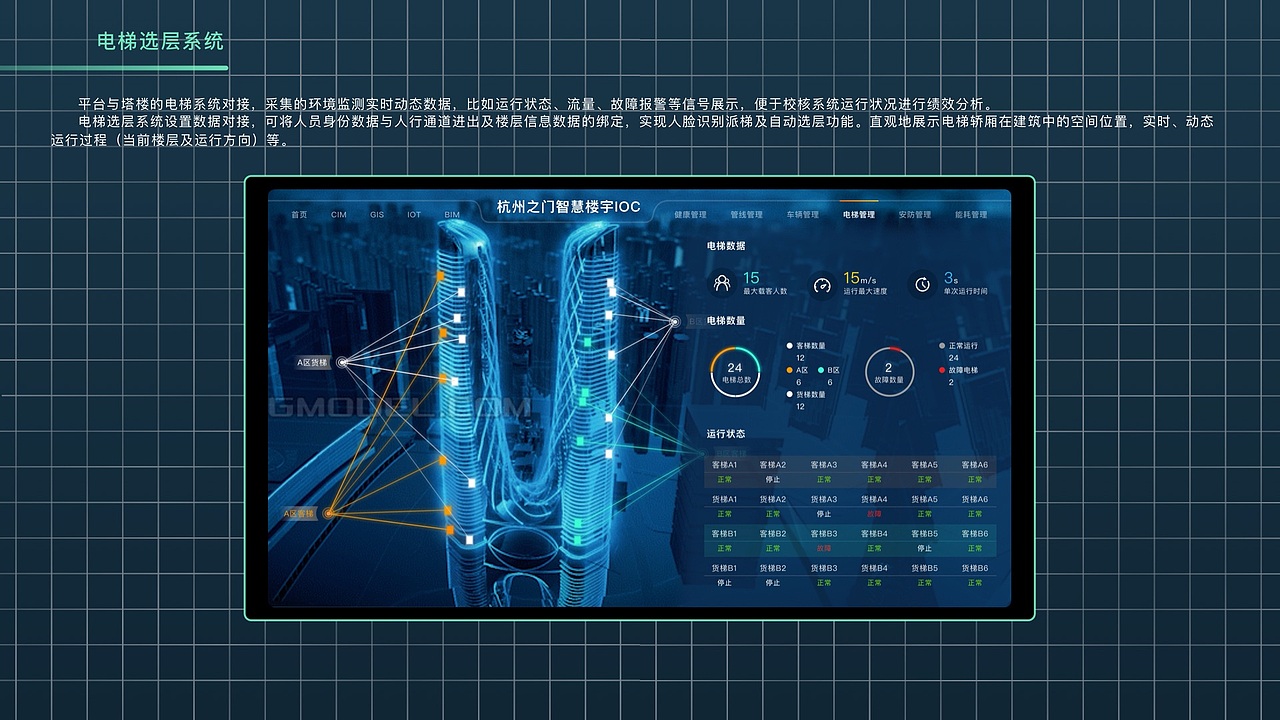
Task: Select the A区客梯 orange node marker
Action: click(x=328, y=513)
